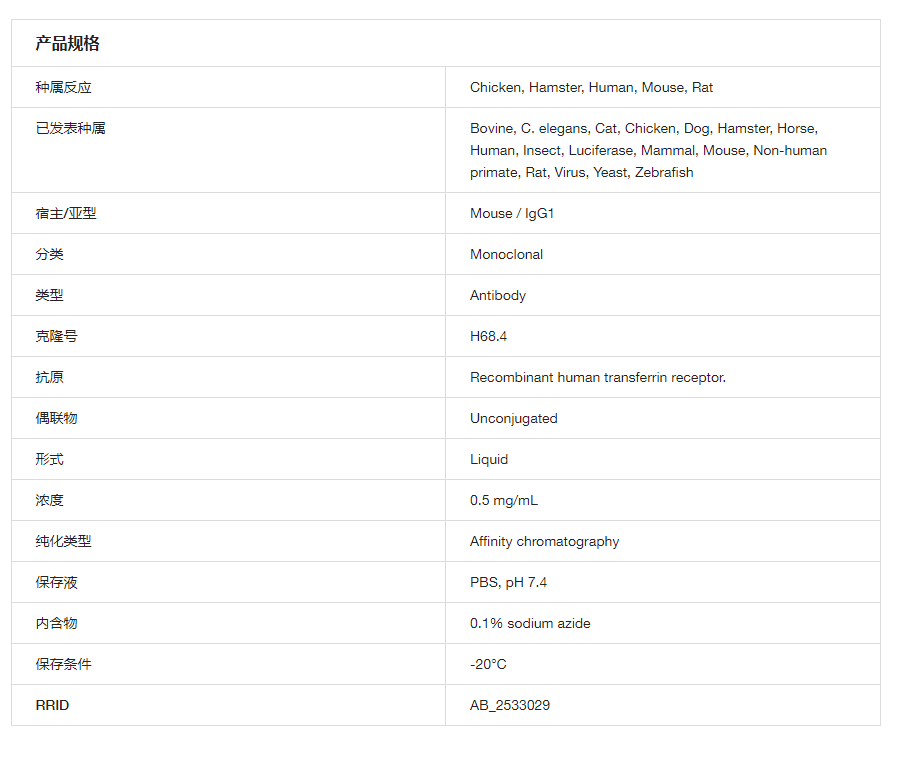This screenshot has width=899, height=758.
Task: Click the Chicken, Hamster, Human species value
Action: tap(591, 88)
